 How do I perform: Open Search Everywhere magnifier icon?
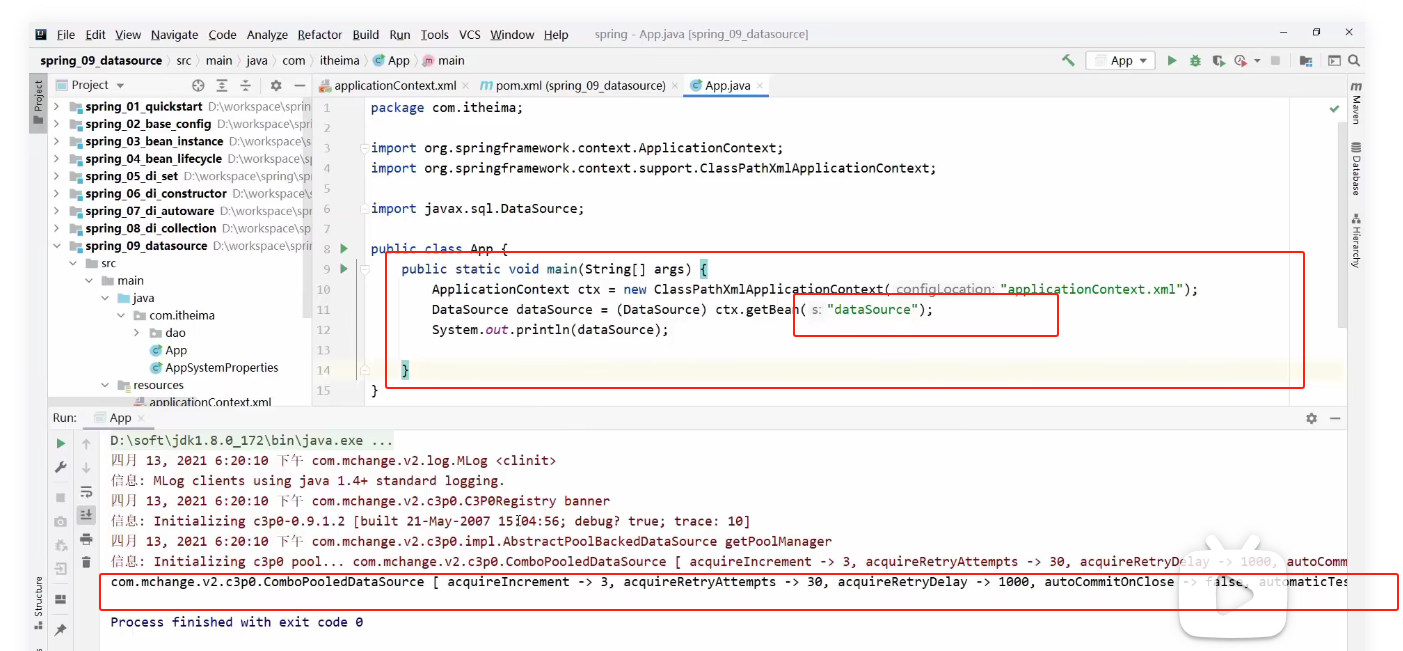pos(1354,60)
